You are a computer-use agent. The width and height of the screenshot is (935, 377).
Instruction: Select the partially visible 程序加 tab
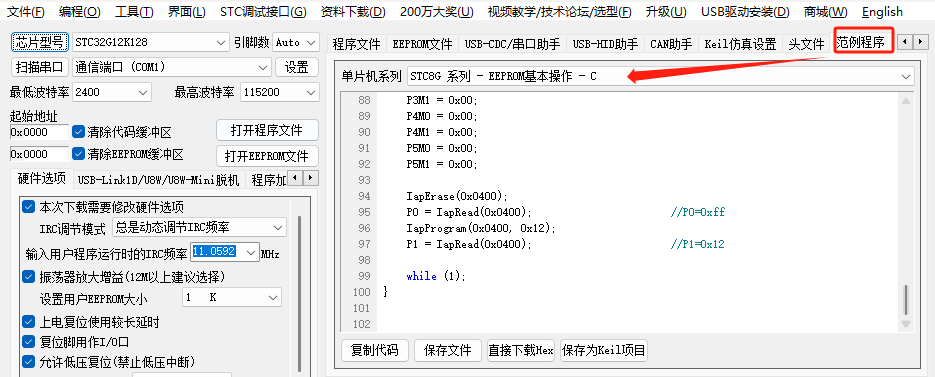268,180
